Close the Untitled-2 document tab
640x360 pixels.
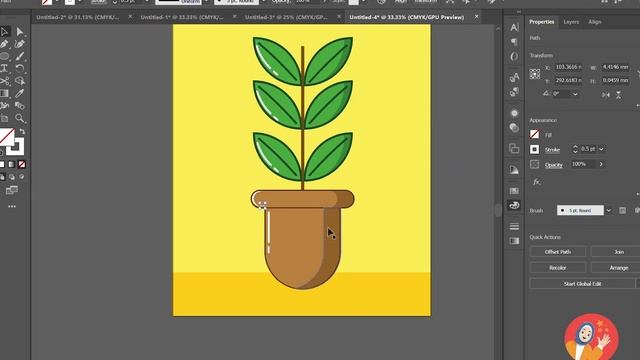point(130,17)
